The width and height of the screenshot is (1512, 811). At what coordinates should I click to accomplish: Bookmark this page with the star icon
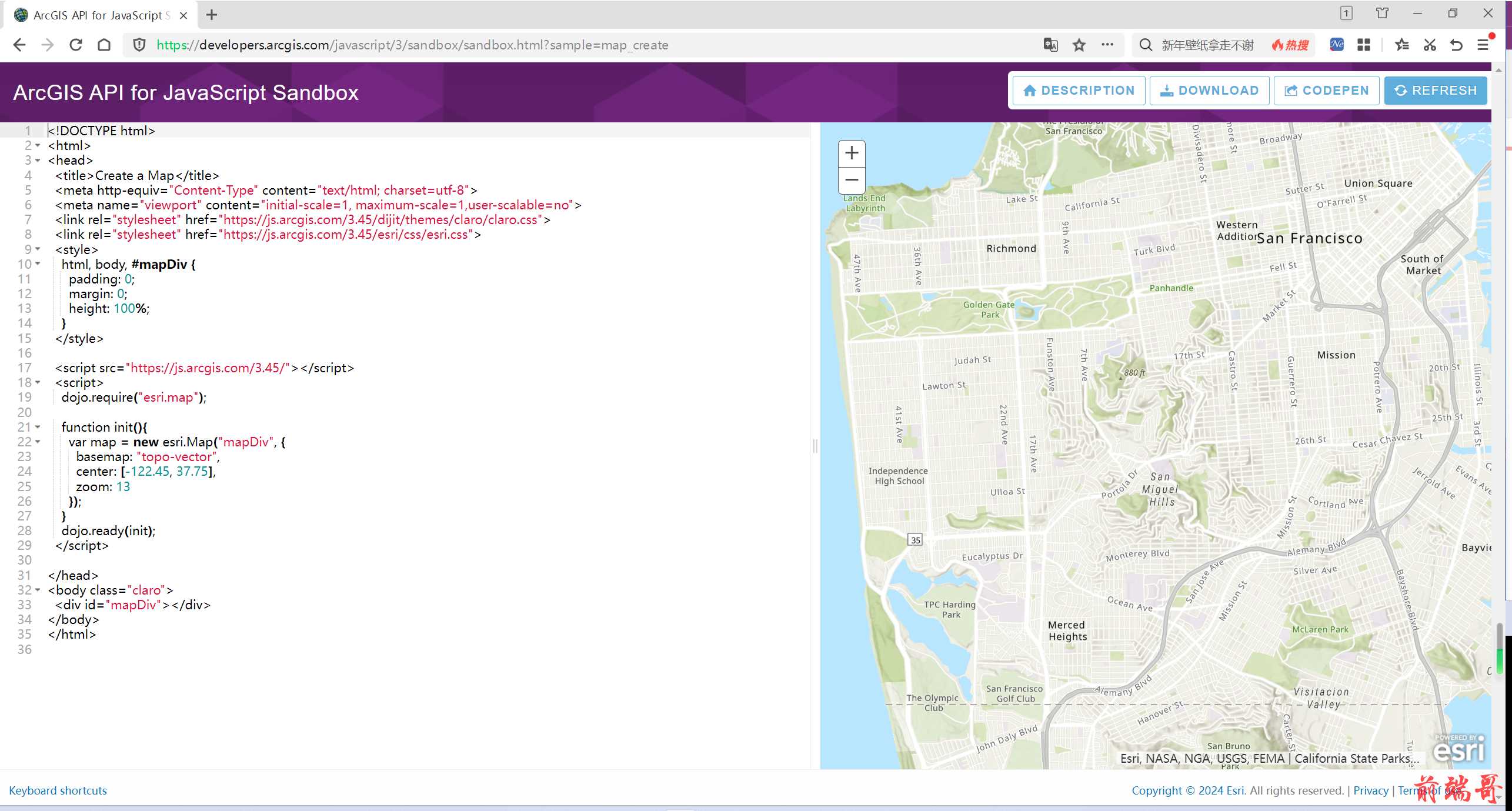1079,45
